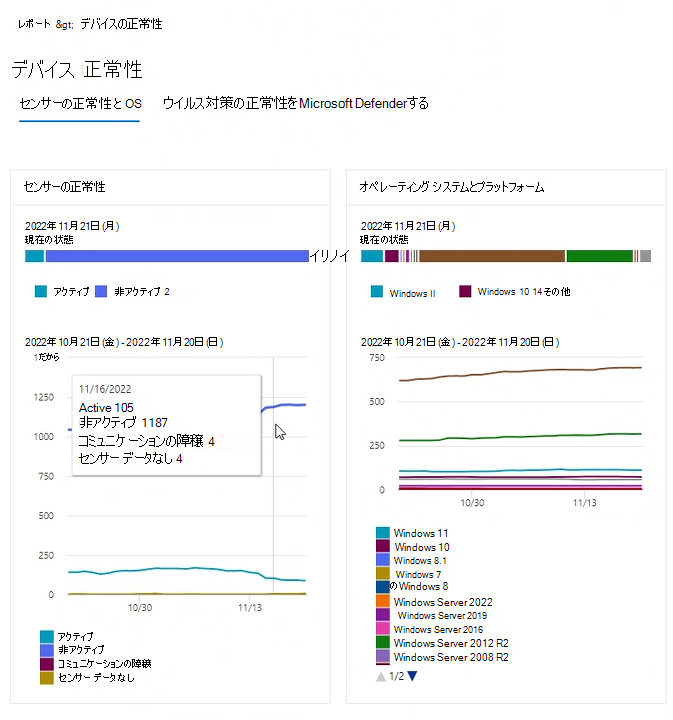Screen dimensions: 673x720
Task: Click コミュニケーションの障害 legend square
Action: (47, 663)
